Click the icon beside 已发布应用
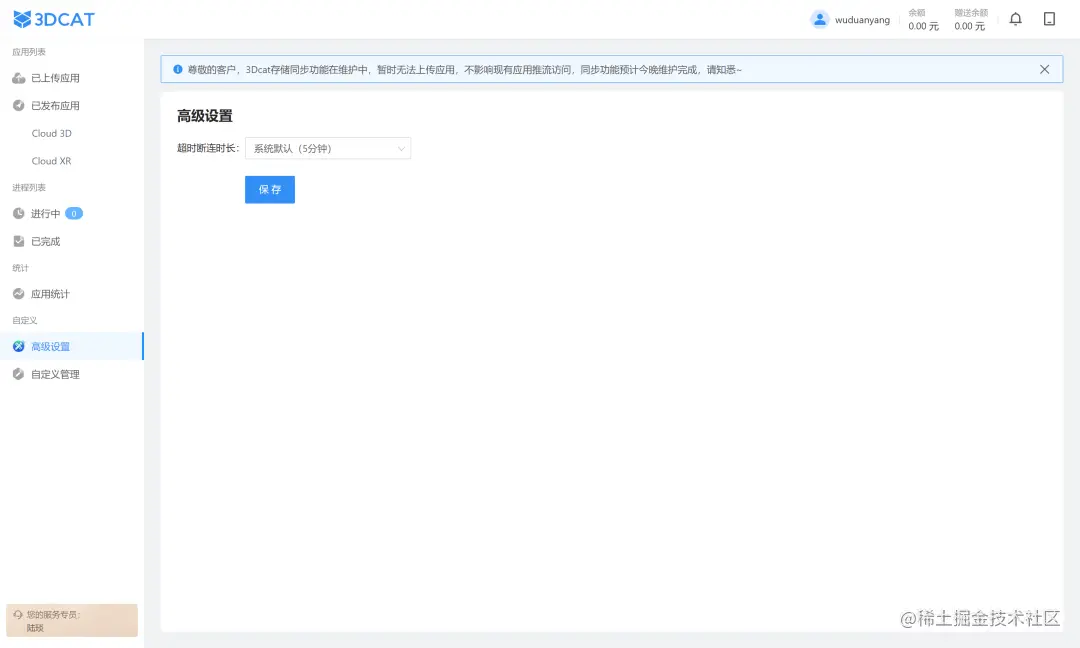This screenshot has height=648, width=1080. [19, 105]
